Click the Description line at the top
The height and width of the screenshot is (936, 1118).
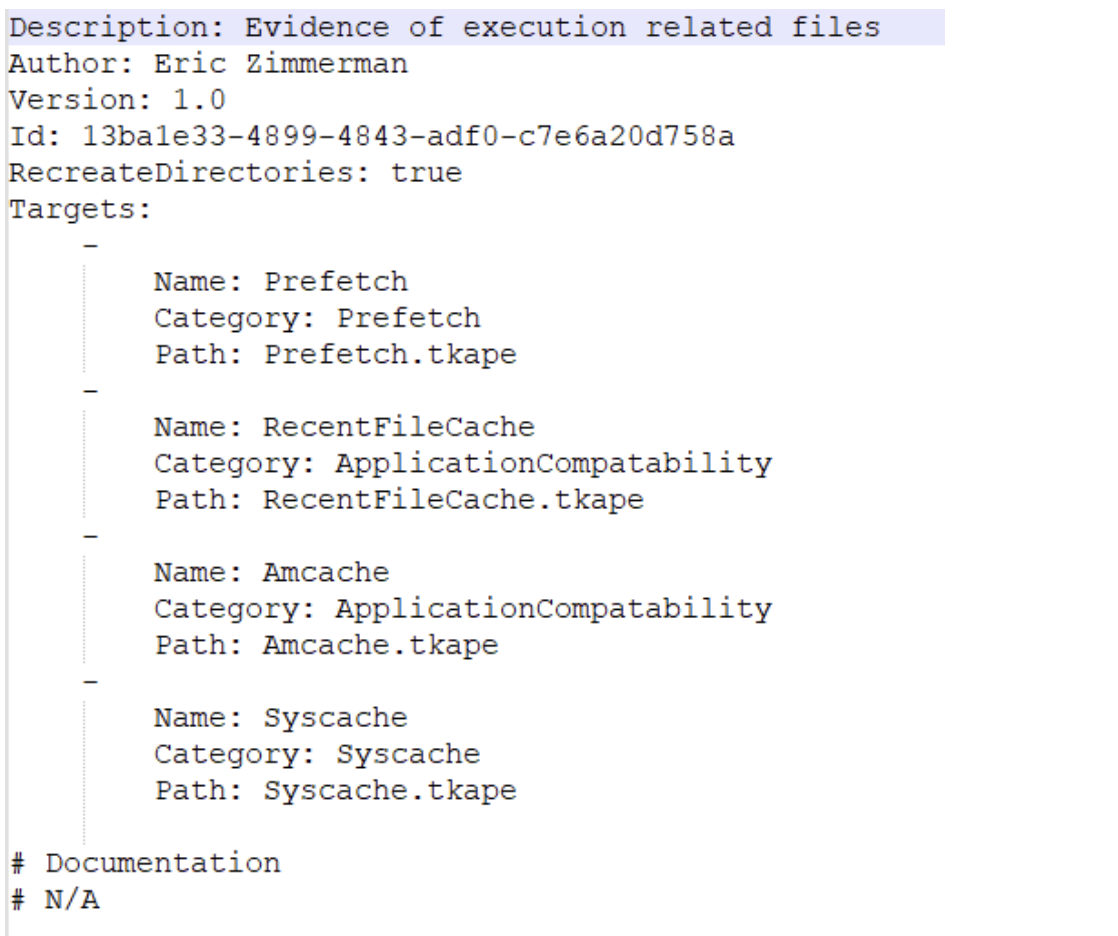(445, 27)
